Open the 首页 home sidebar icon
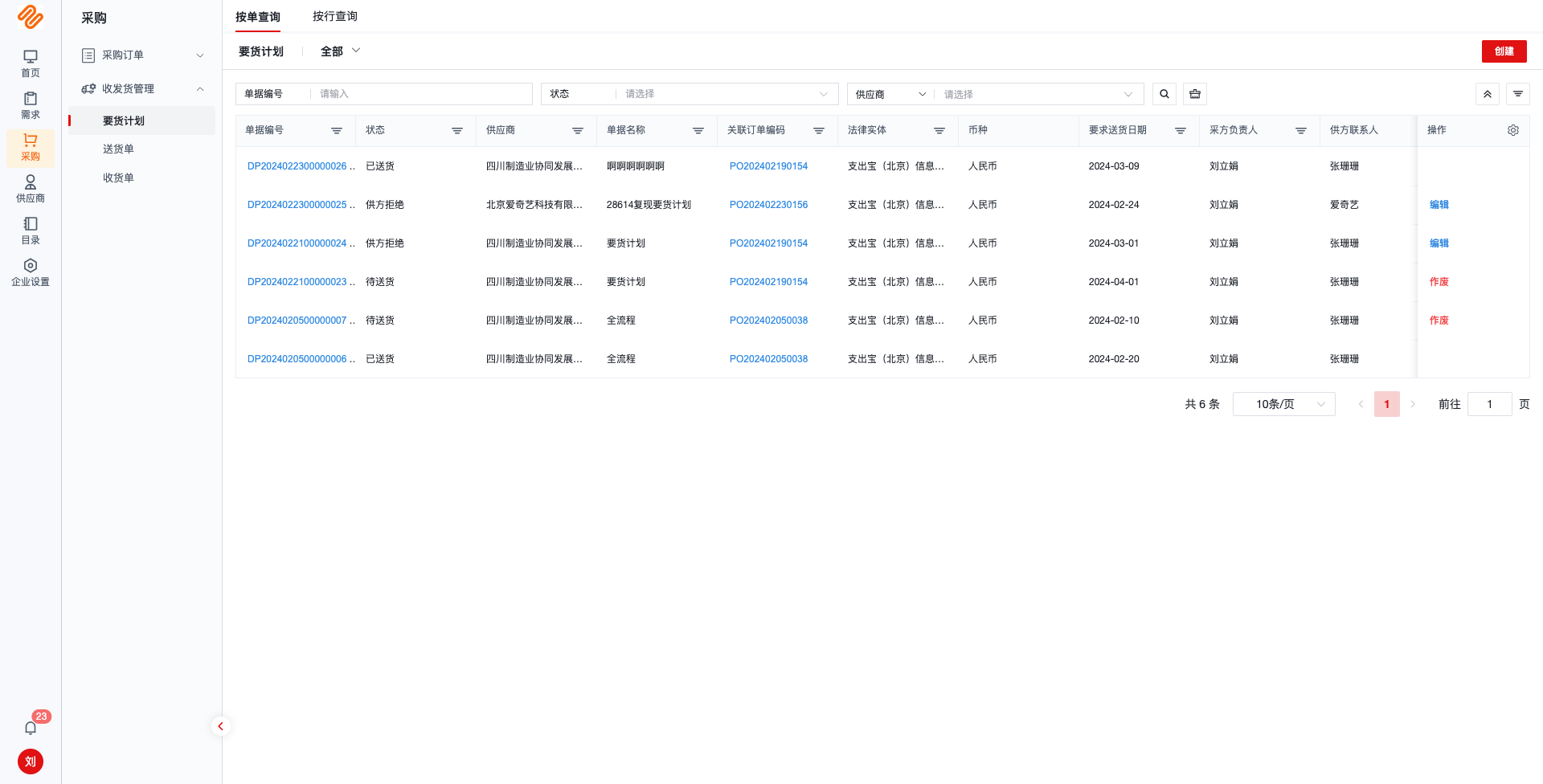This screenshot has width=1543, height=784. 31,63
